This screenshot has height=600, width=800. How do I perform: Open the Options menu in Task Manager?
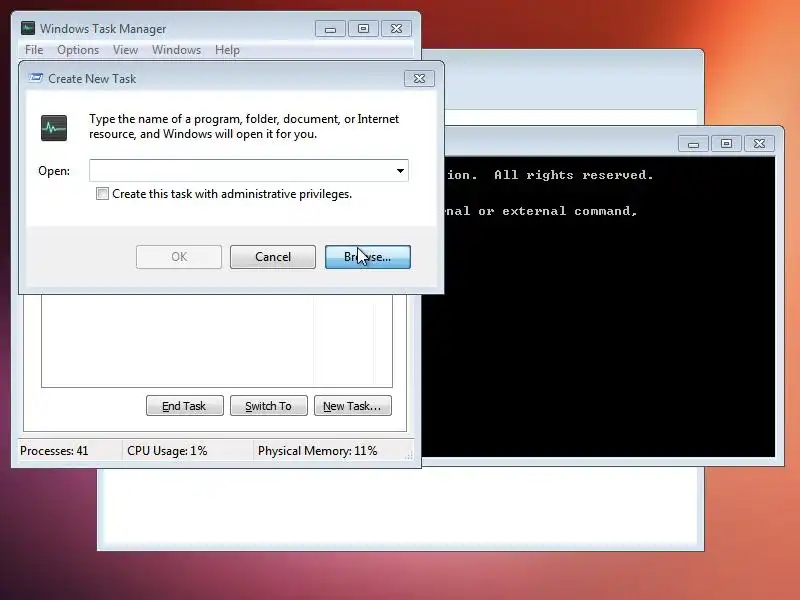pos(78,50)
